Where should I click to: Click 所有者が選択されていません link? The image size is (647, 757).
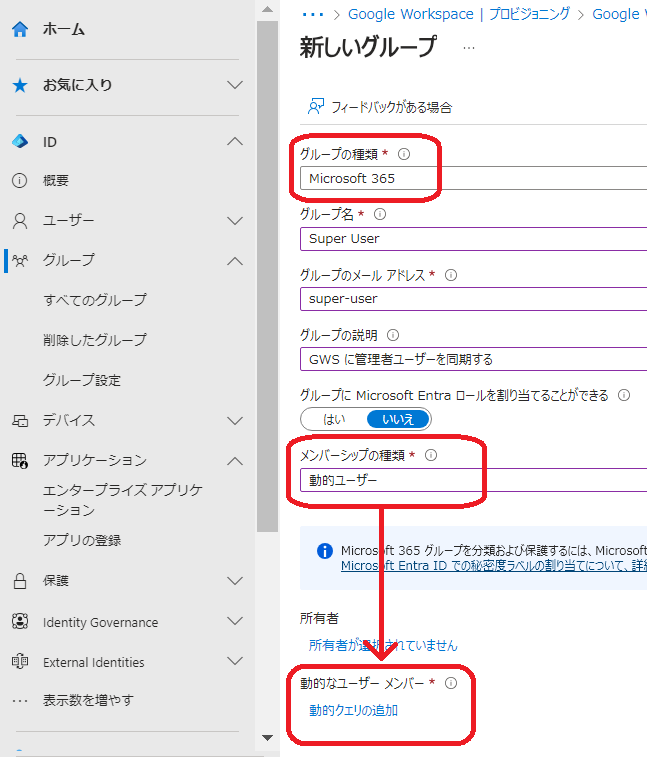[x=383, y=645]
